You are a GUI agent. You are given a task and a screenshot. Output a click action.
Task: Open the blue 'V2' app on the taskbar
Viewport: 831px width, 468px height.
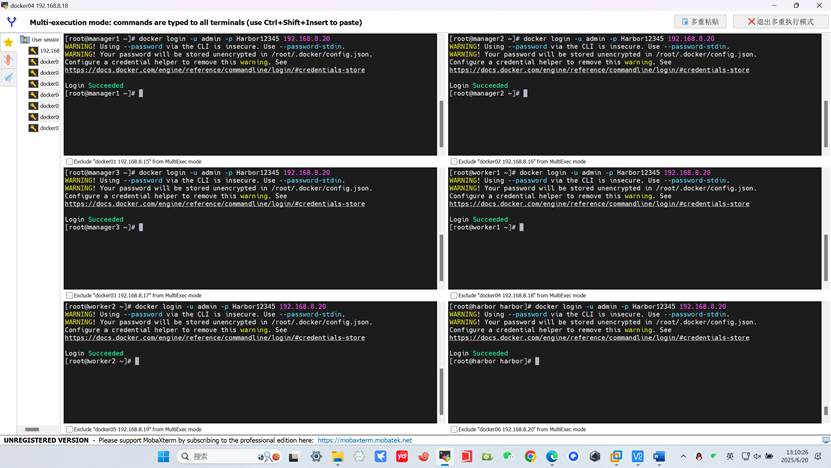638,456
